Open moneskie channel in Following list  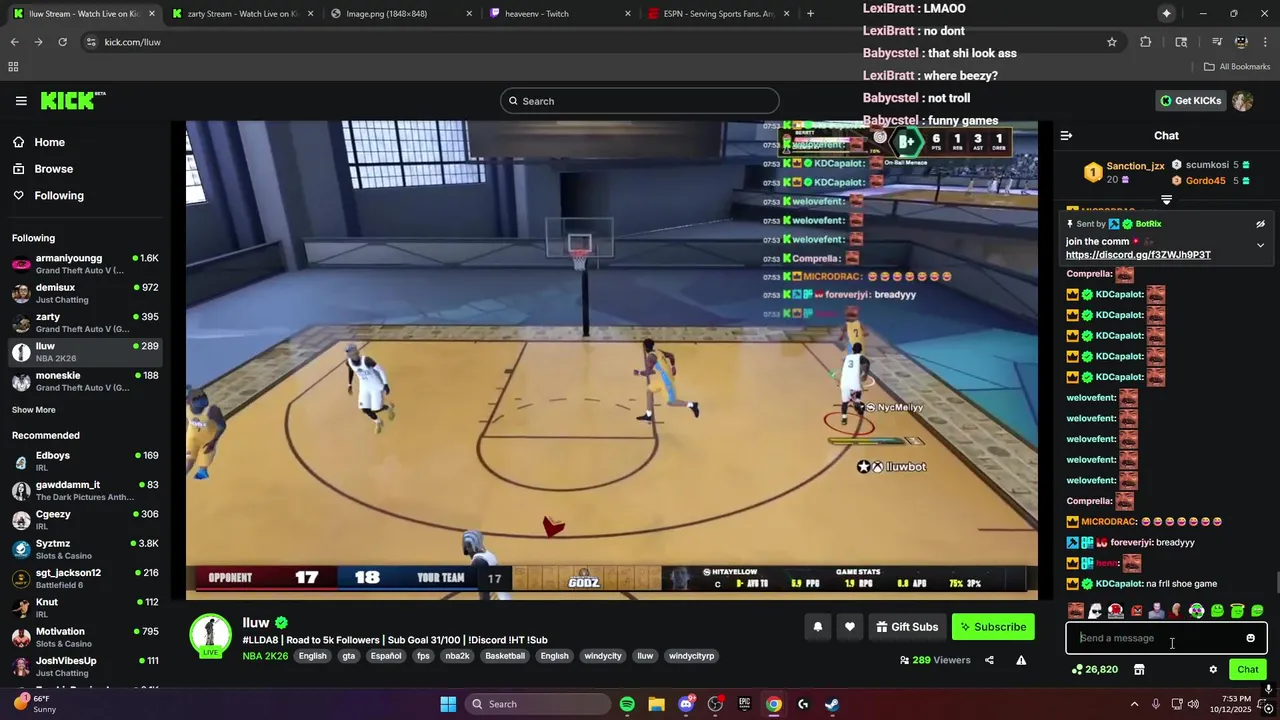pyautogui.click(x=85, y=381)
